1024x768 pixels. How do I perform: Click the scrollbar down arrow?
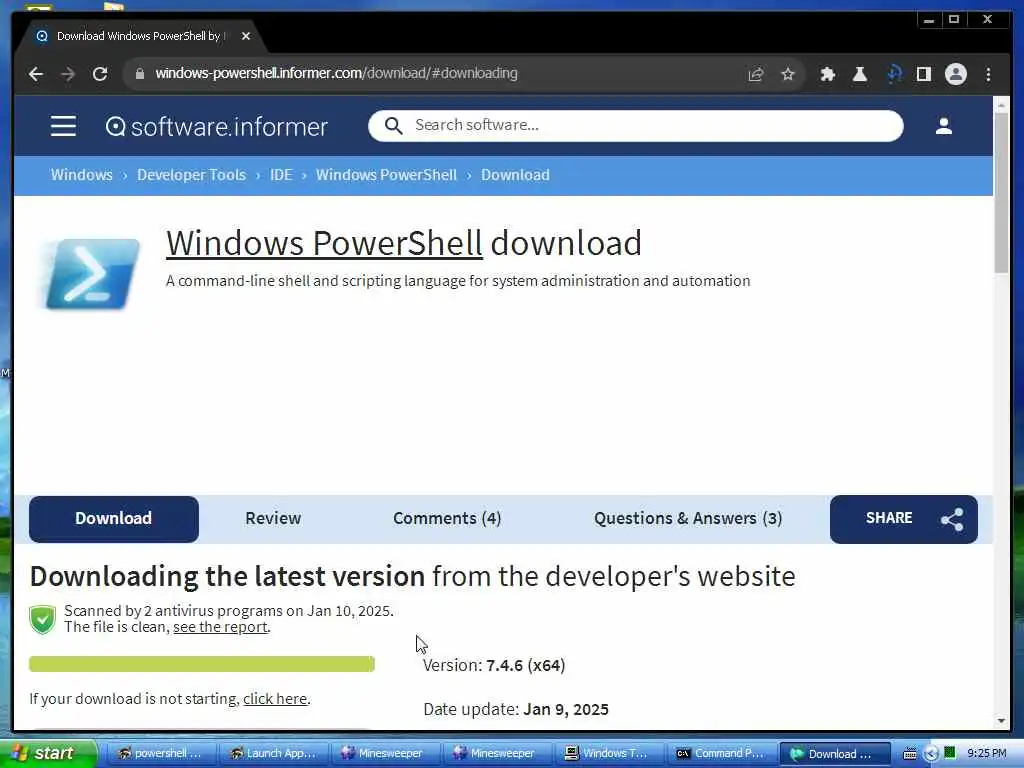coord(1002,721)
